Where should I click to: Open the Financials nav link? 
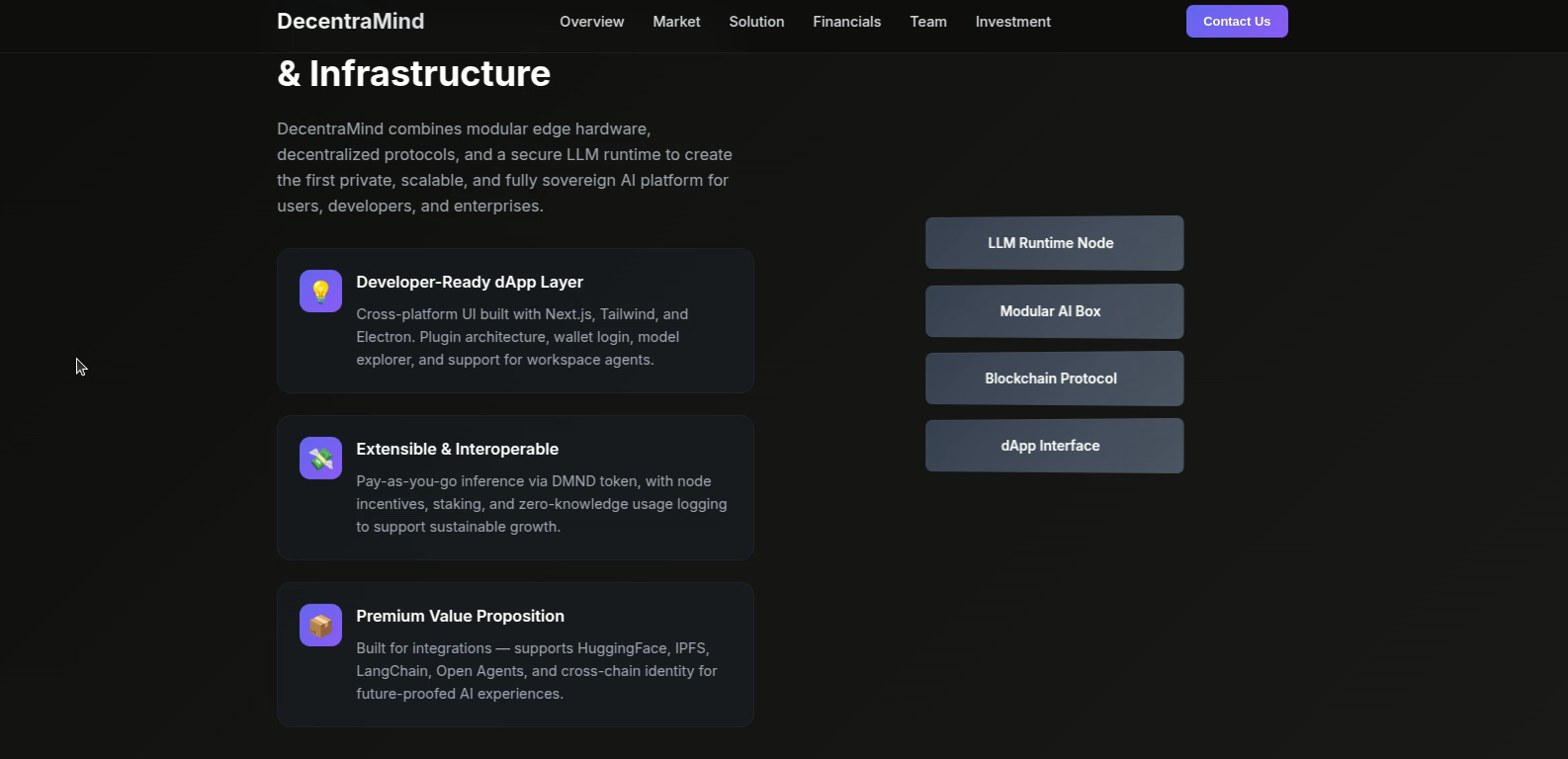[846, 22]
